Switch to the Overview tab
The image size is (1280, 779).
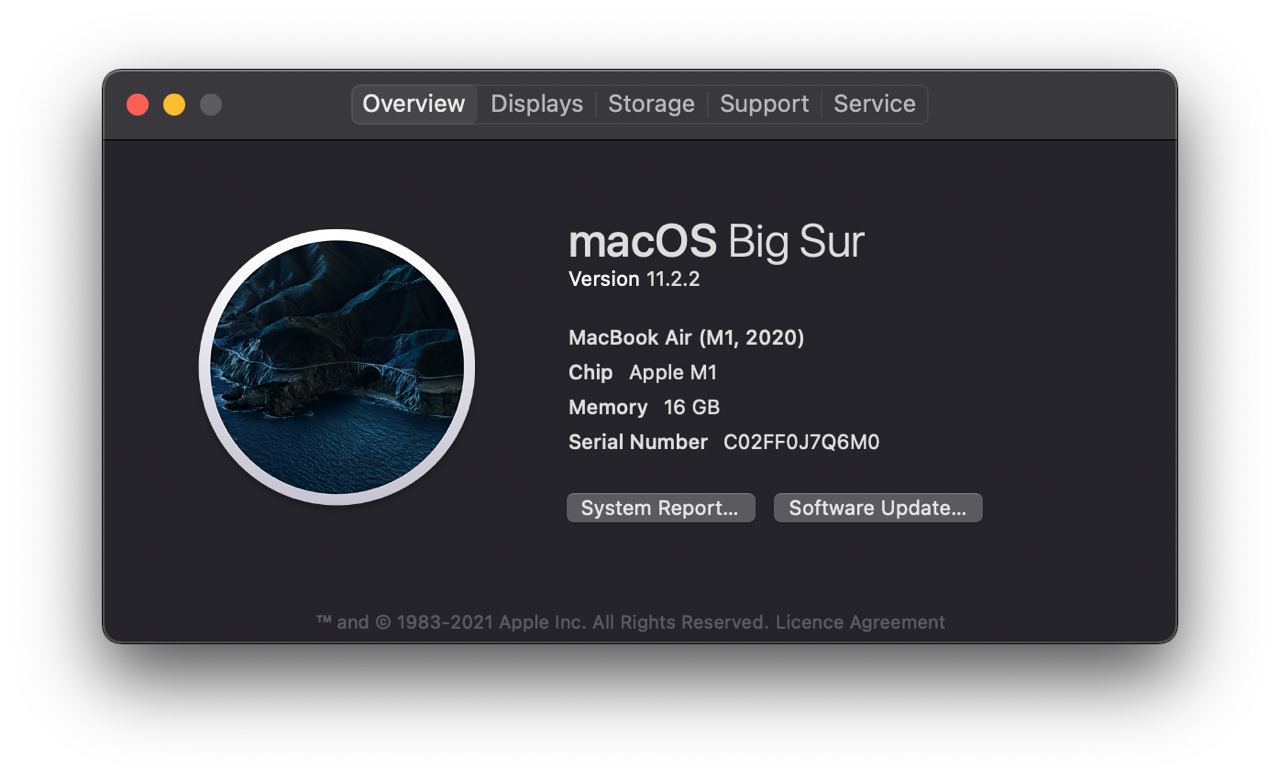(414, 104)
